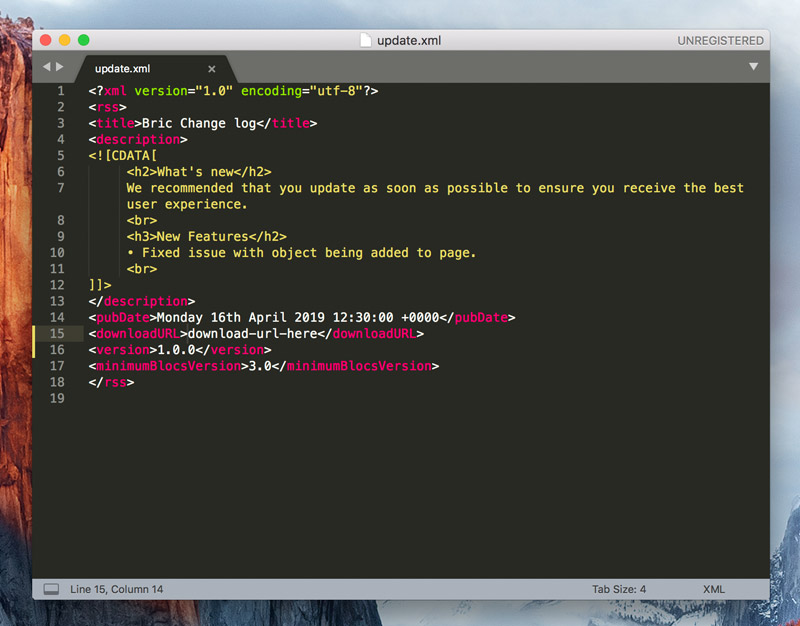Click the version '1.0.0' value
The width and height of the screenshot is (800, 626).
click(176, 350)
